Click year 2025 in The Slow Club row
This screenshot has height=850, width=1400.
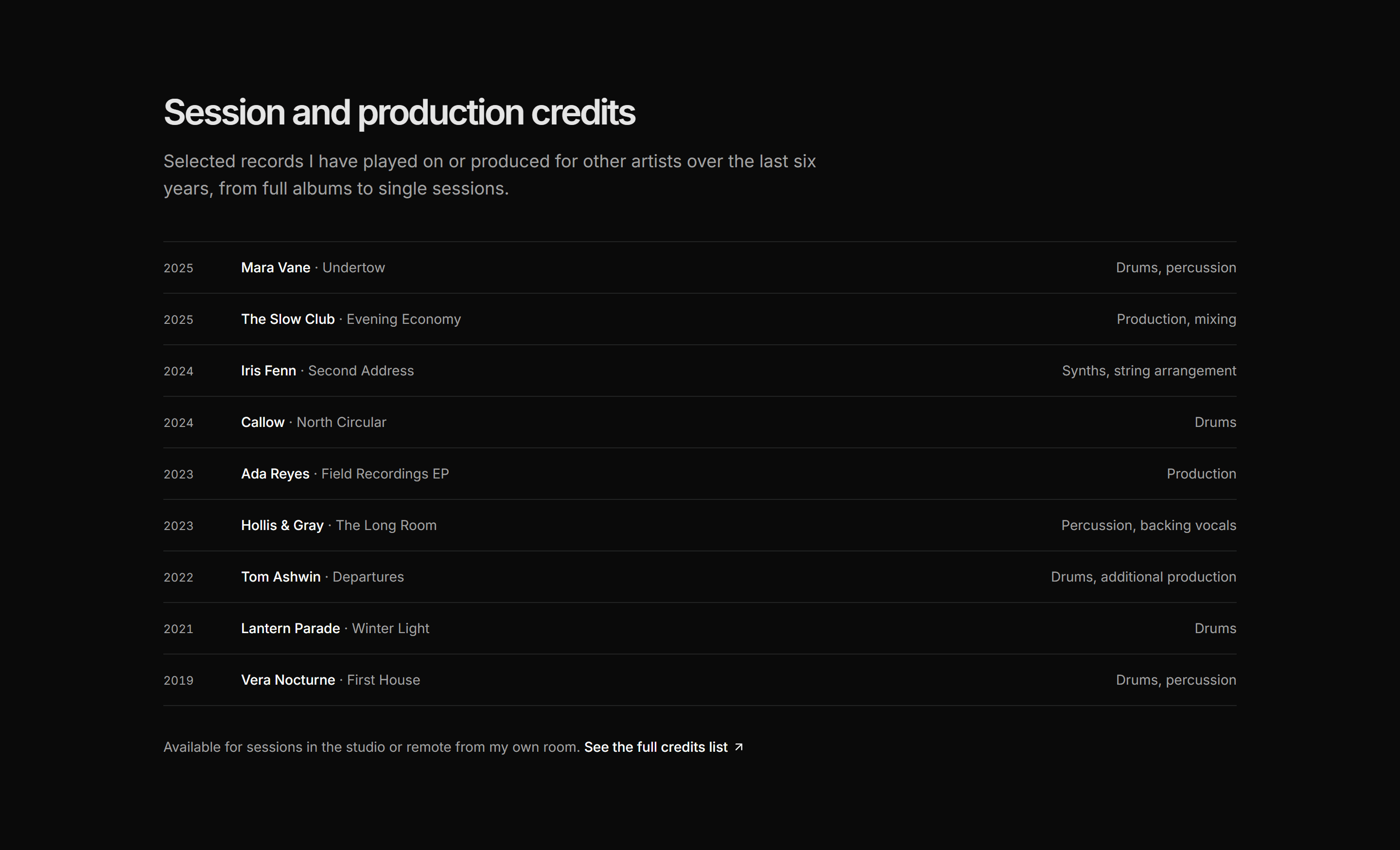178,320
